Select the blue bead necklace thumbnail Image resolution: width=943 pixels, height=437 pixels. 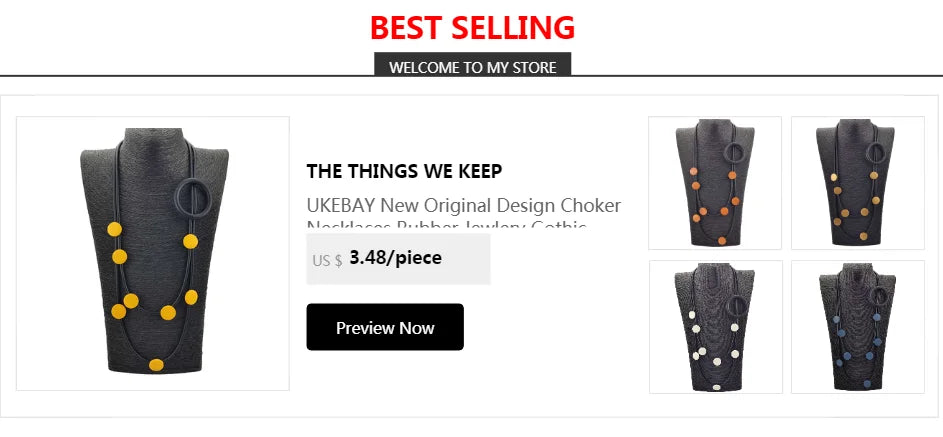pos(857,327)
